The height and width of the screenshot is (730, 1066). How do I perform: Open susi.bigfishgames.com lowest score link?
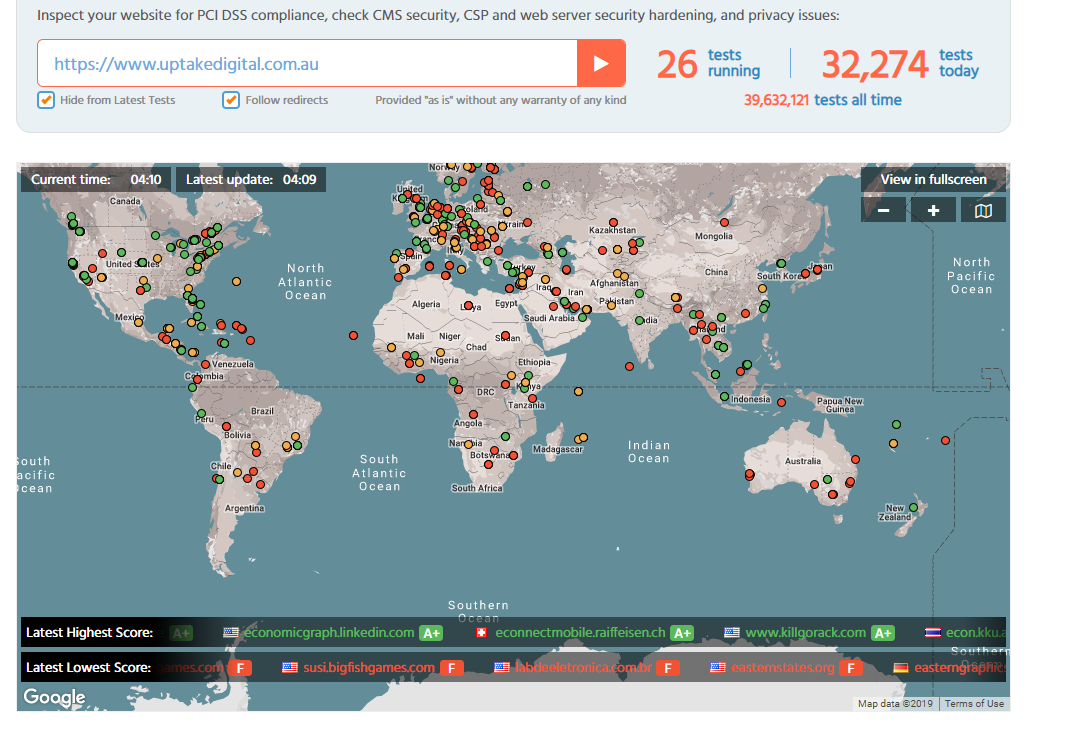369,668
